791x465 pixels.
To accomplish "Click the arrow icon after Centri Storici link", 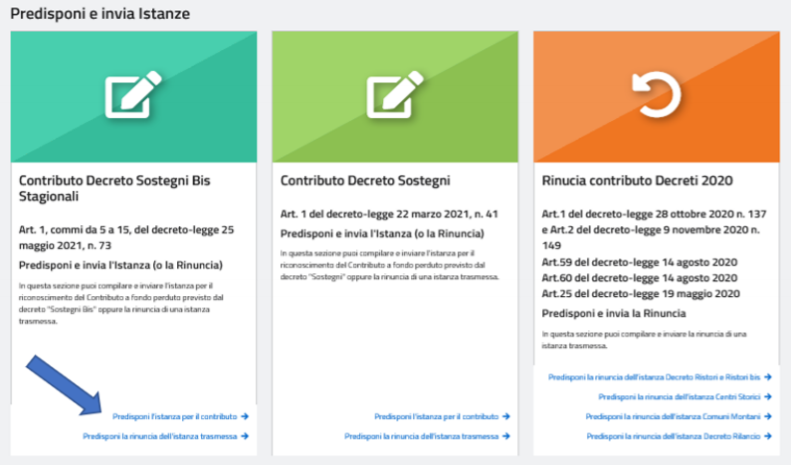I will pos(767,397).
